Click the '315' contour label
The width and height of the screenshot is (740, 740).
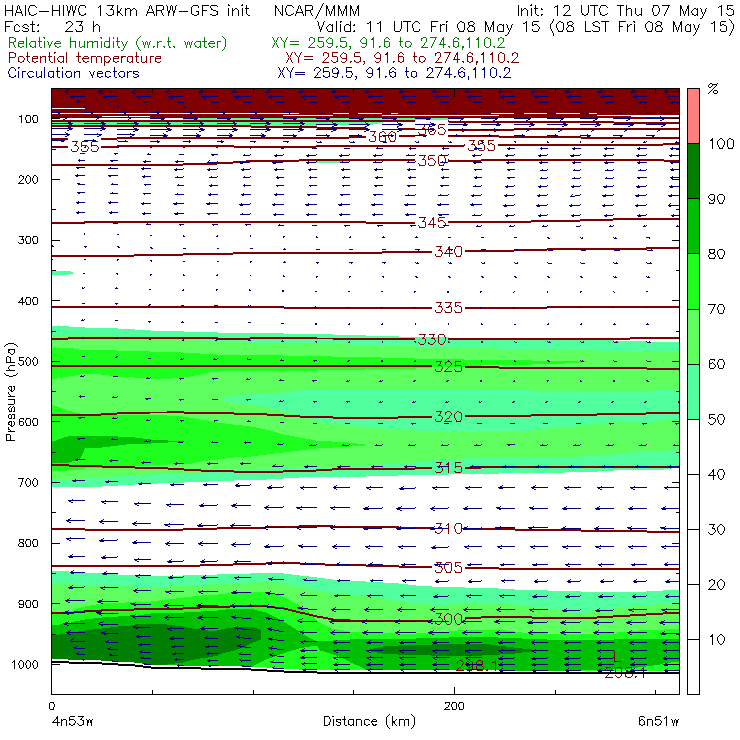[x=448, y=468]
